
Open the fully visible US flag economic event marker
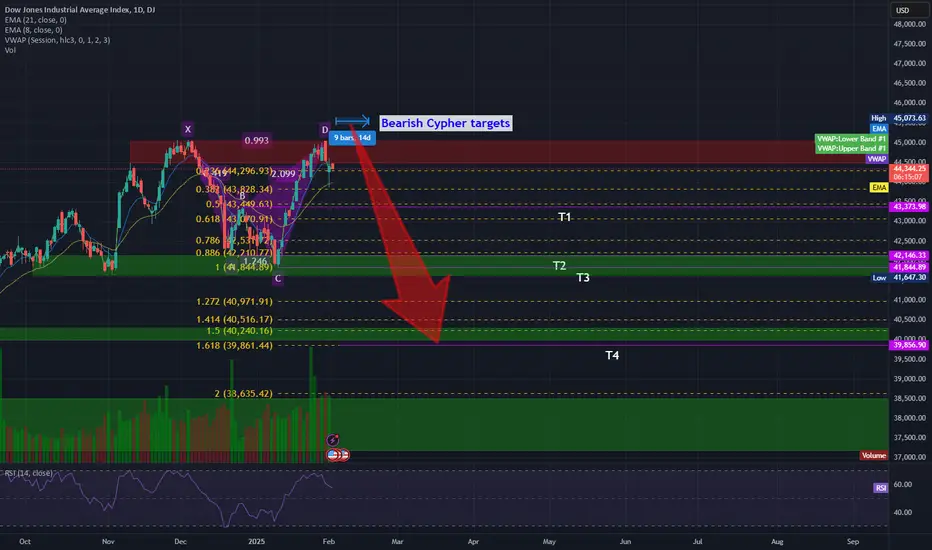click(x=333, y=455)
